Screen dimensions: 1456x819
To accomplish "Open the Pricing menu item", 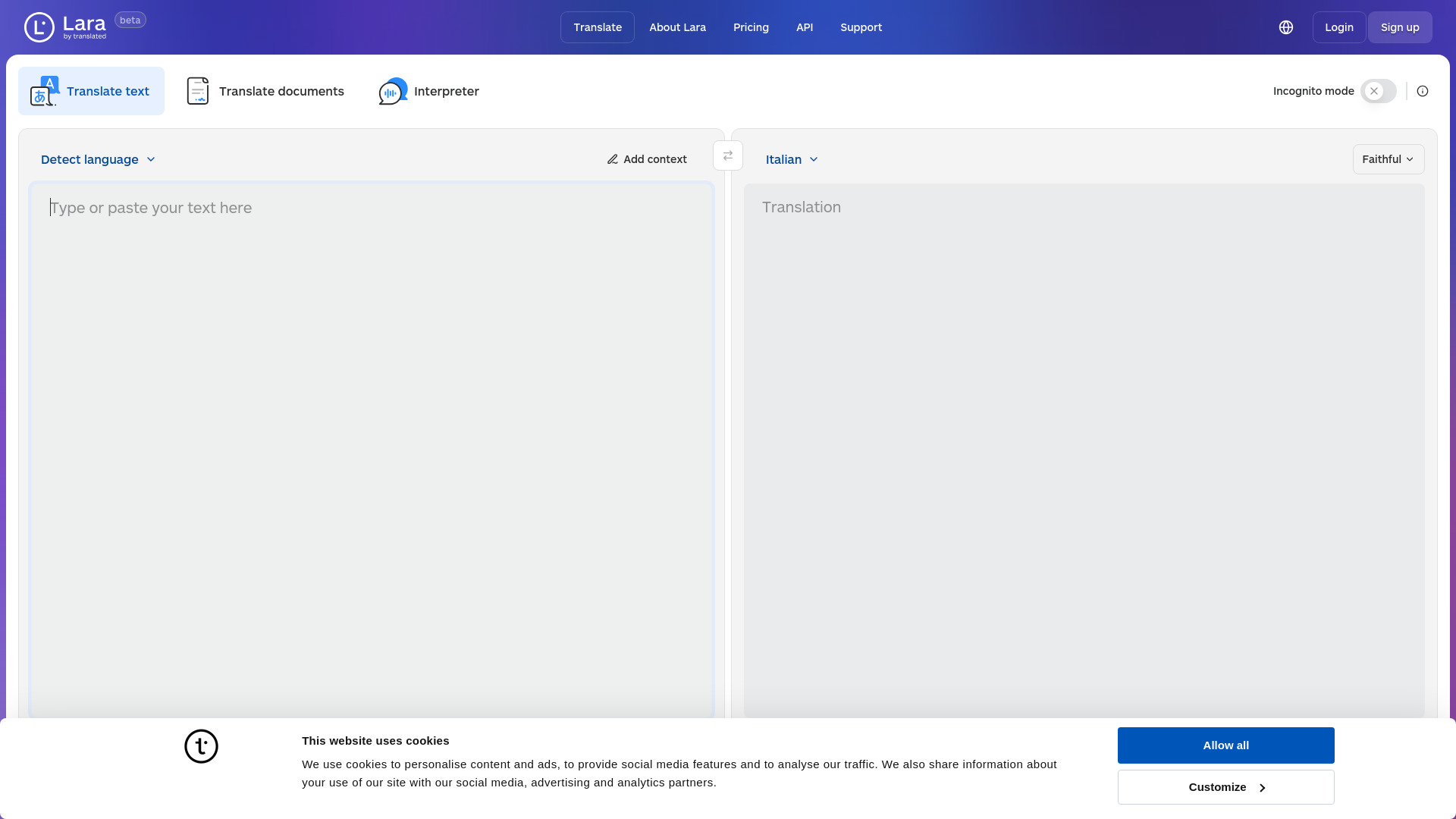I will pos(751,27).
